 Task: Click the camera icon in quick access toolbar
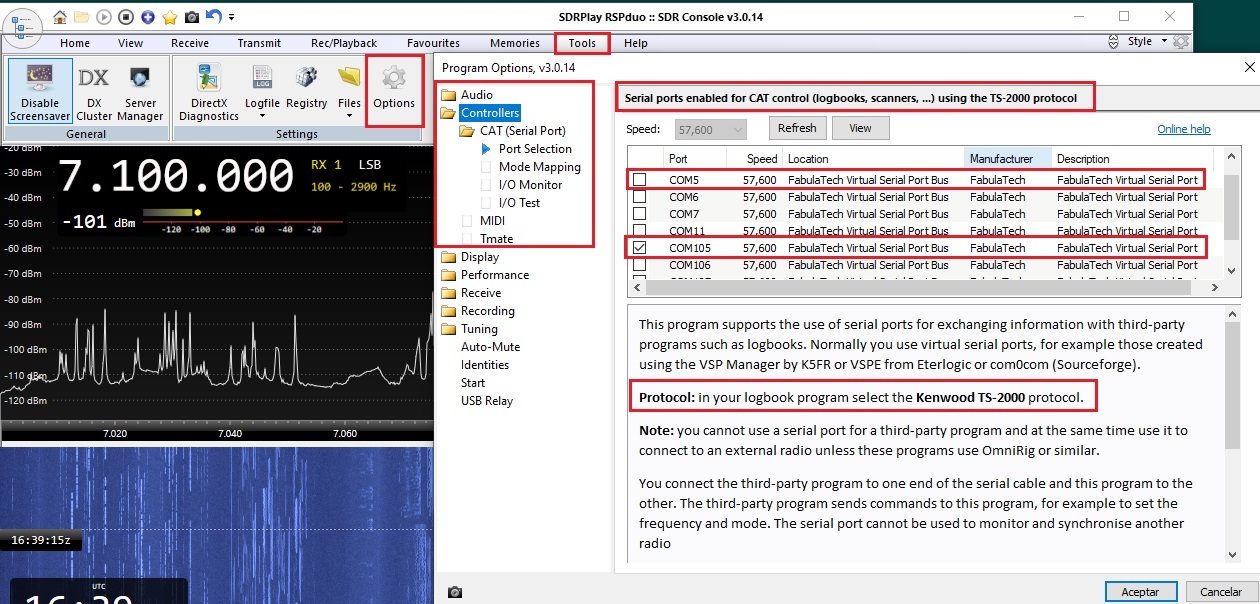tap(191, 17)
